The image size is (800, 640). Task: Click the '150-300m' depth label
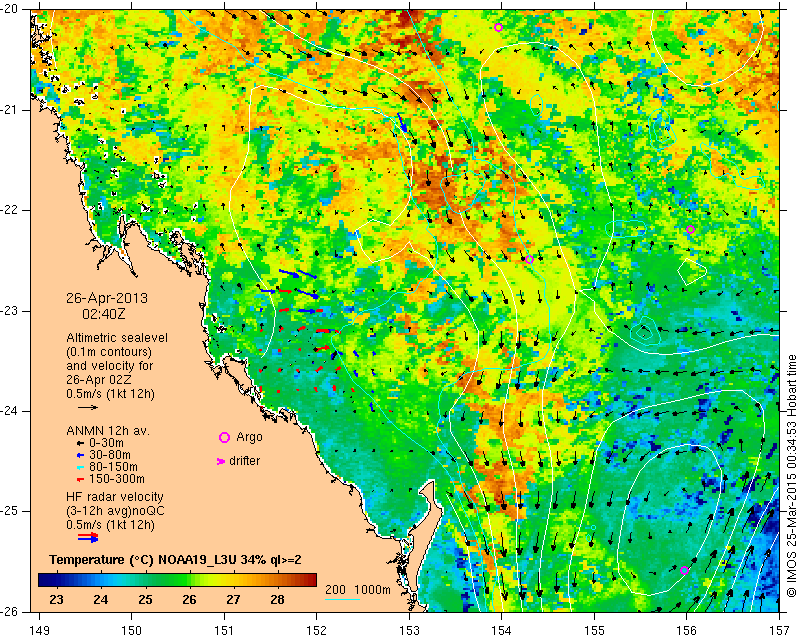point(116,479)
